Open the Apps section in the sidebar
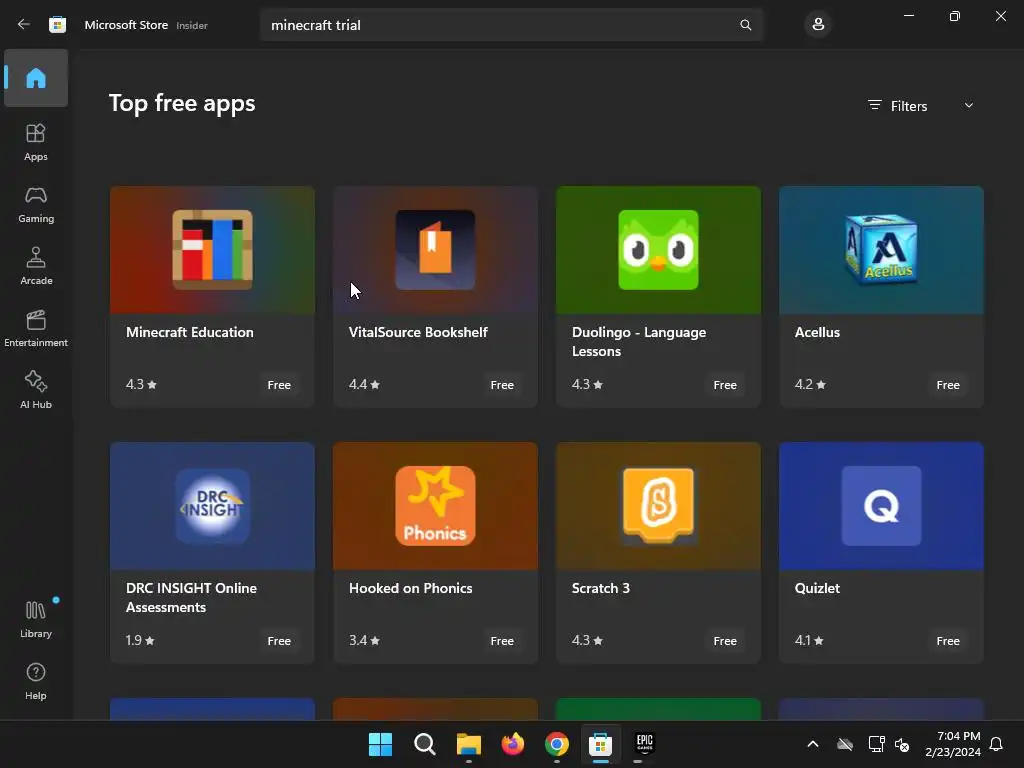The image size is (1024, 768). point(36,142)
